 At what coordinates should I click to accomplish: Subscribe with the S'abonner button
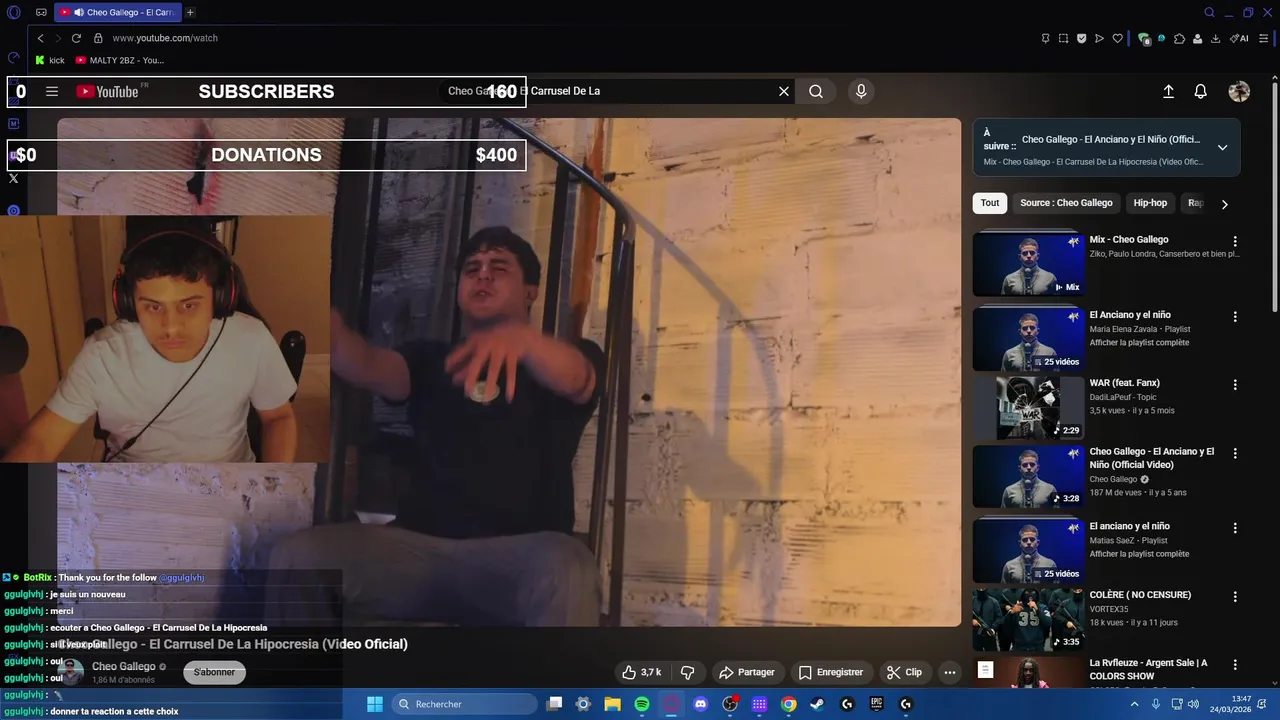[x=214, y=672]
